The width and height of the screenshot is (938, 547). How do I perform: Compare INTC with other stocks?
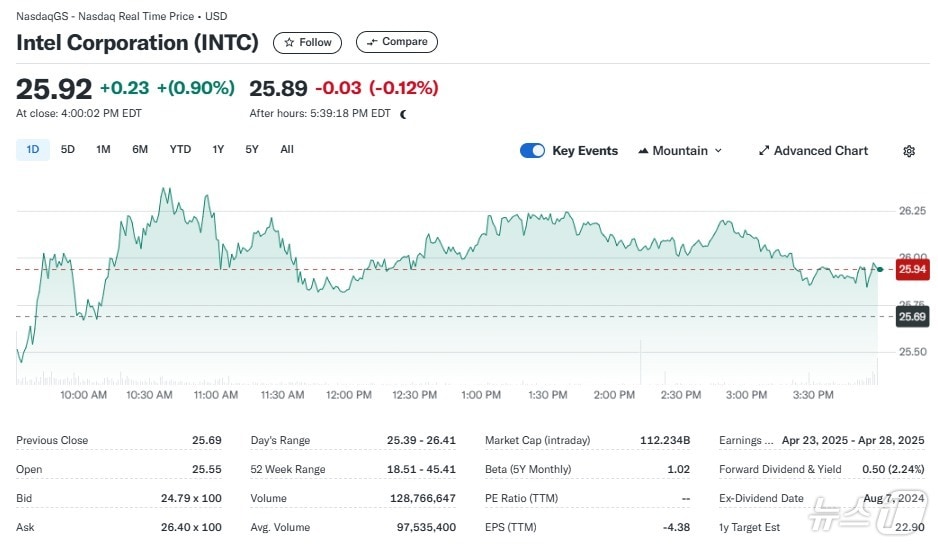tap(396, 42)
